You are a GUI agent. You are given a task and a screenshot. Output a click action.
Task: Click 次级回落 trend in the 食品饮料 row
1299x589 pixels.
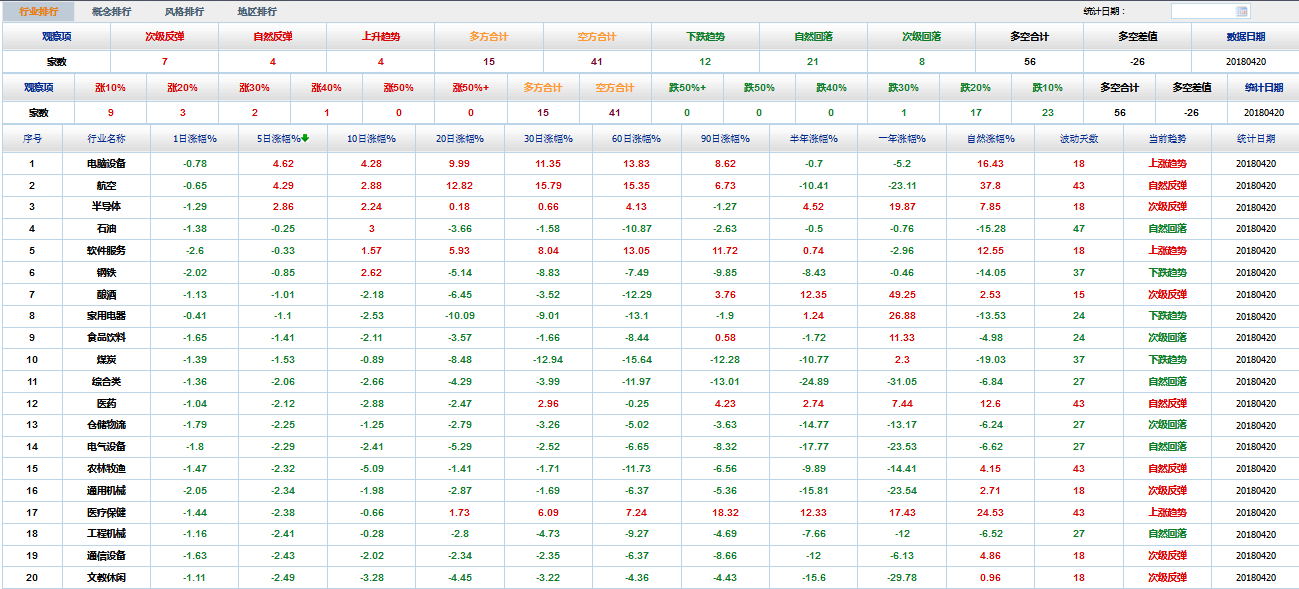click(1167, 338)
